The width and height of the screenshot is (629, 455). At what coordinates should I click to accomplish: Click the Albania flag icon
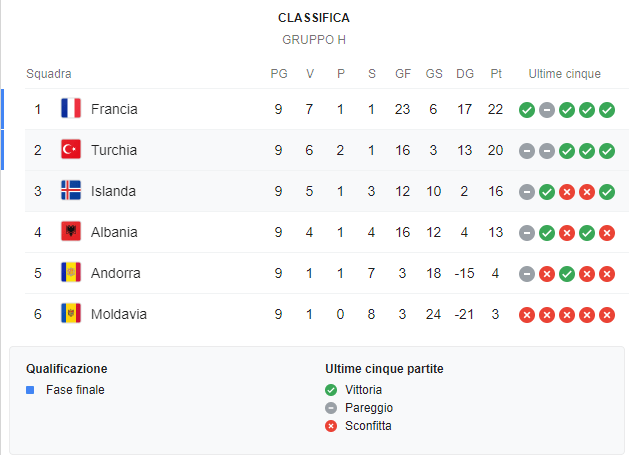[71, 232]
